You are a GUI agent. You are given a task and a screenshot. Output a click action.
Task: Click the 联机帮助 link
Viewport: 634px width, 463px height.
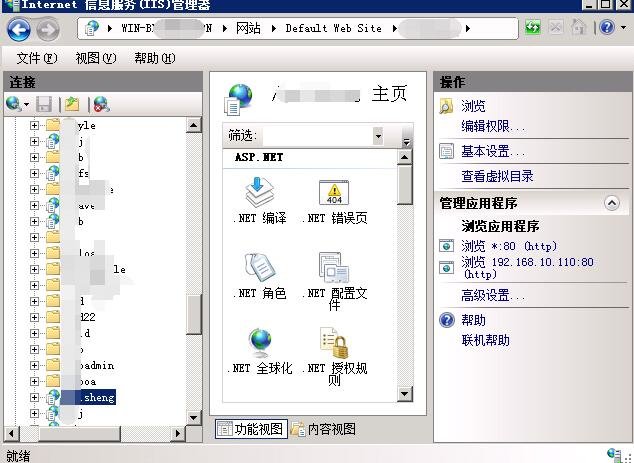tap(485, 340)
